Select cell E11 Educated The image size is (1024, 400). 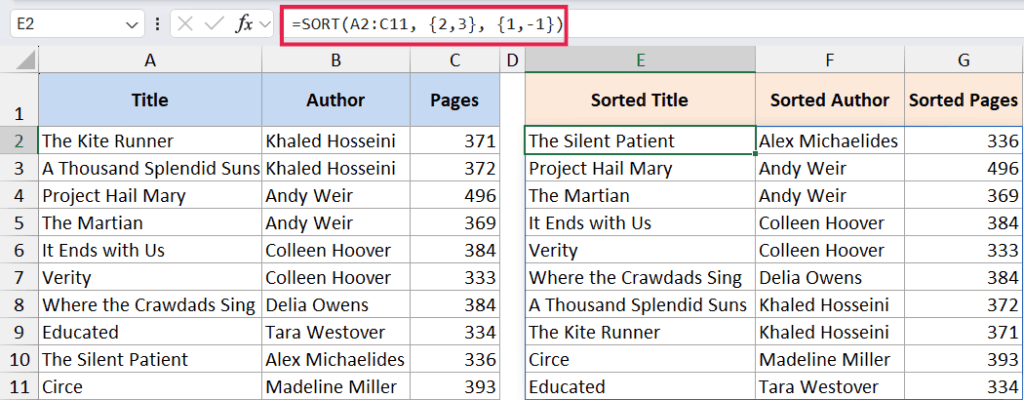pyautogui.click(x=641, y=387)
